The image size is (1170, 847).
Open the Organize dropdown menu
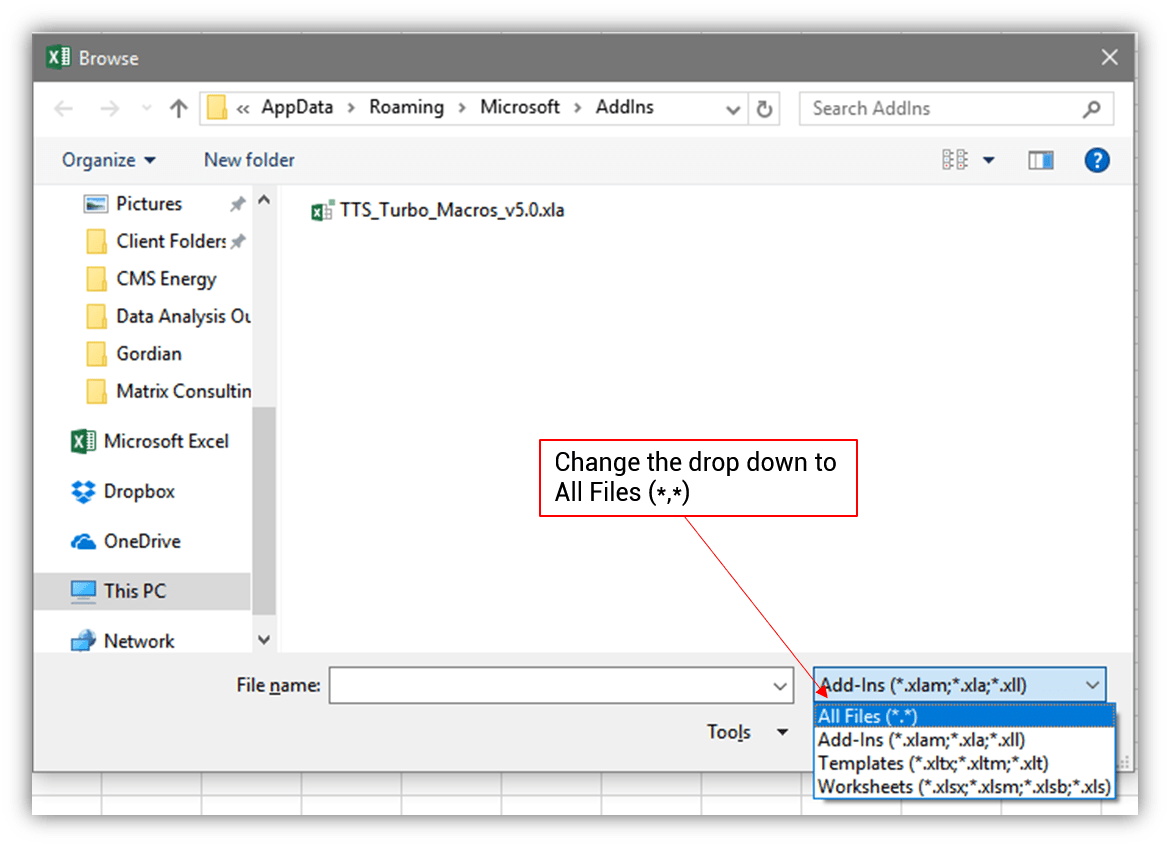click(x=108, y=160)
